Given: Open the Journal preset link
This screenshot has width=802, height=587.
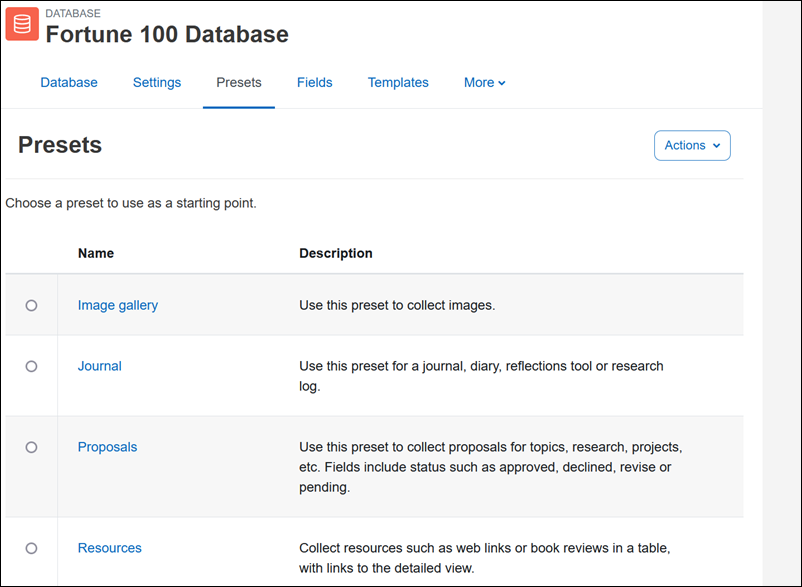Looking at the screenshot, I should point(99,366).
